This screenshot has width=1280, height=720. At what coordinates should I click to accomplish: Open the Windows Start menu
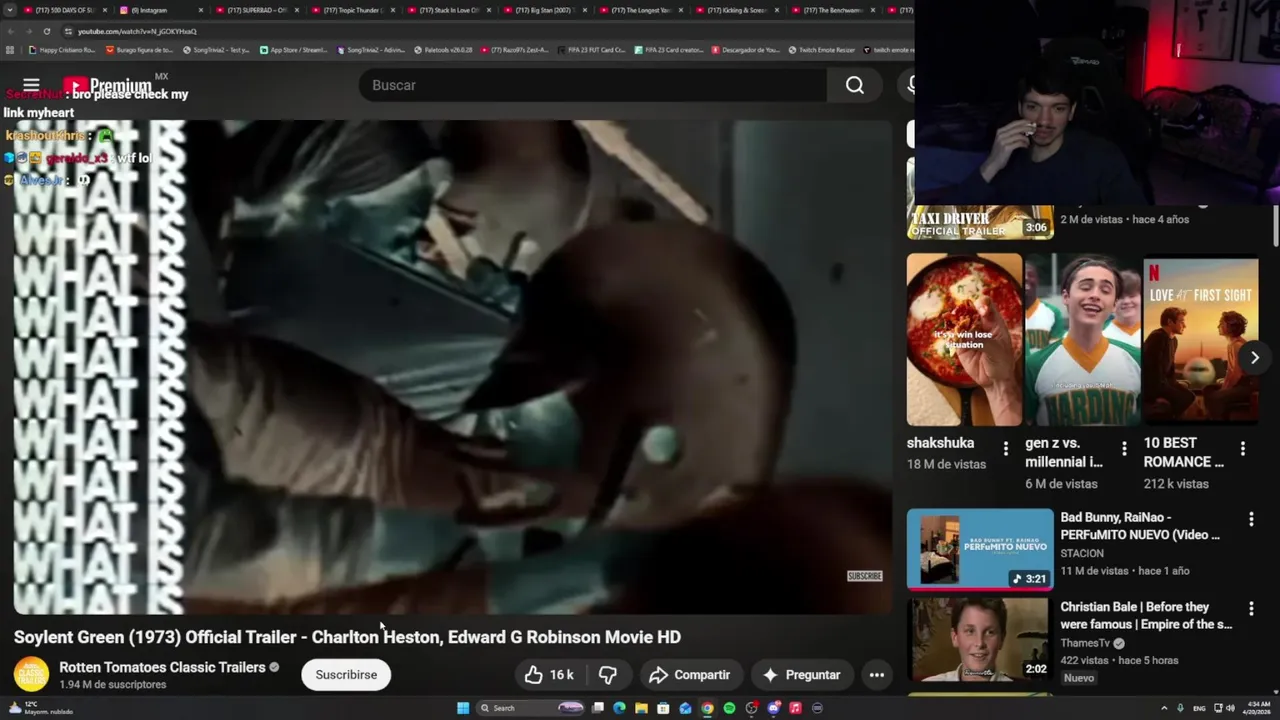463,708
